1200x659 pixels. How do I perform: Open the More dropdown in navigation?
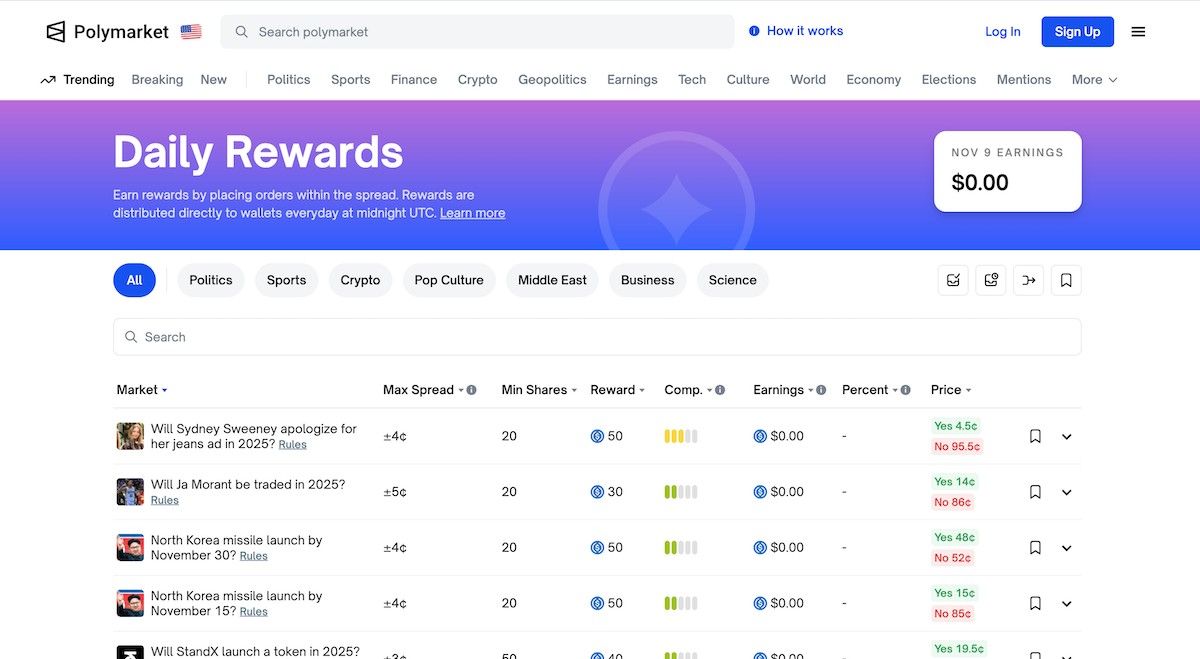tap(1094, 80)
